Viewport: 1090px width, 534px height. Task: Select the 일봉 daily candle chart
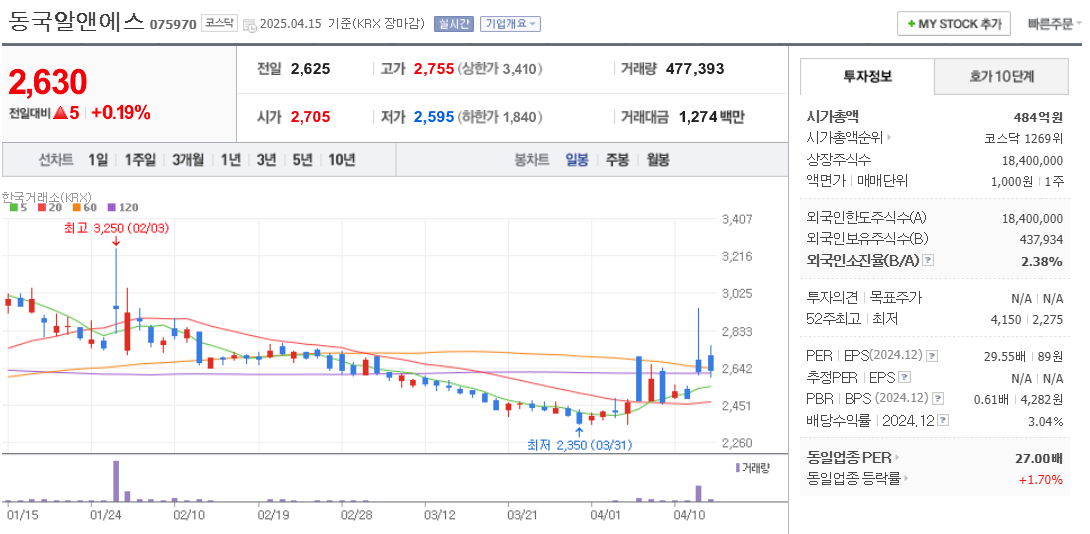[x=577, y=160]
